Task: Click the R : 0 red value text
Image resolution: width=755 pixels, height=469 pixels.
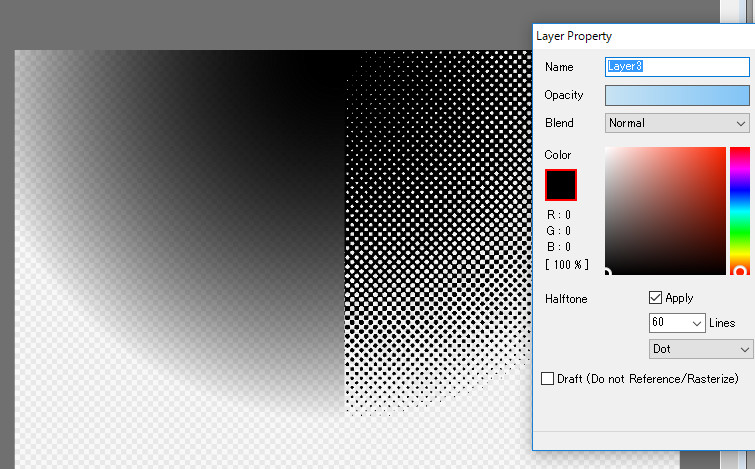Action: (x=559, y=215)
